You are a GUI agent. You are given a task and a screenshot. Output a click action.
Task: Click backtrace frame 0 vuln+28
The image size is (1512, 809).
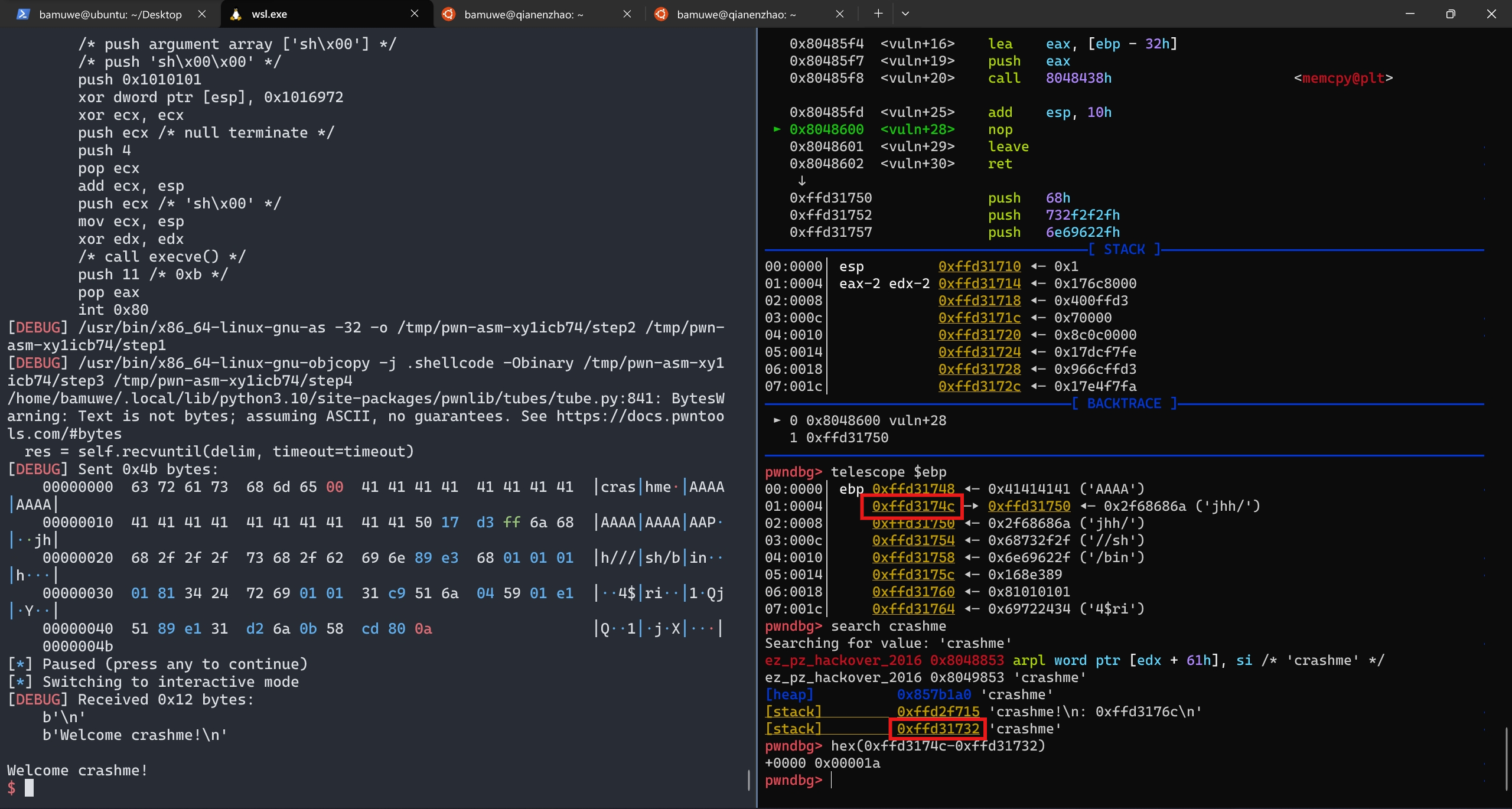pos(868,420)
